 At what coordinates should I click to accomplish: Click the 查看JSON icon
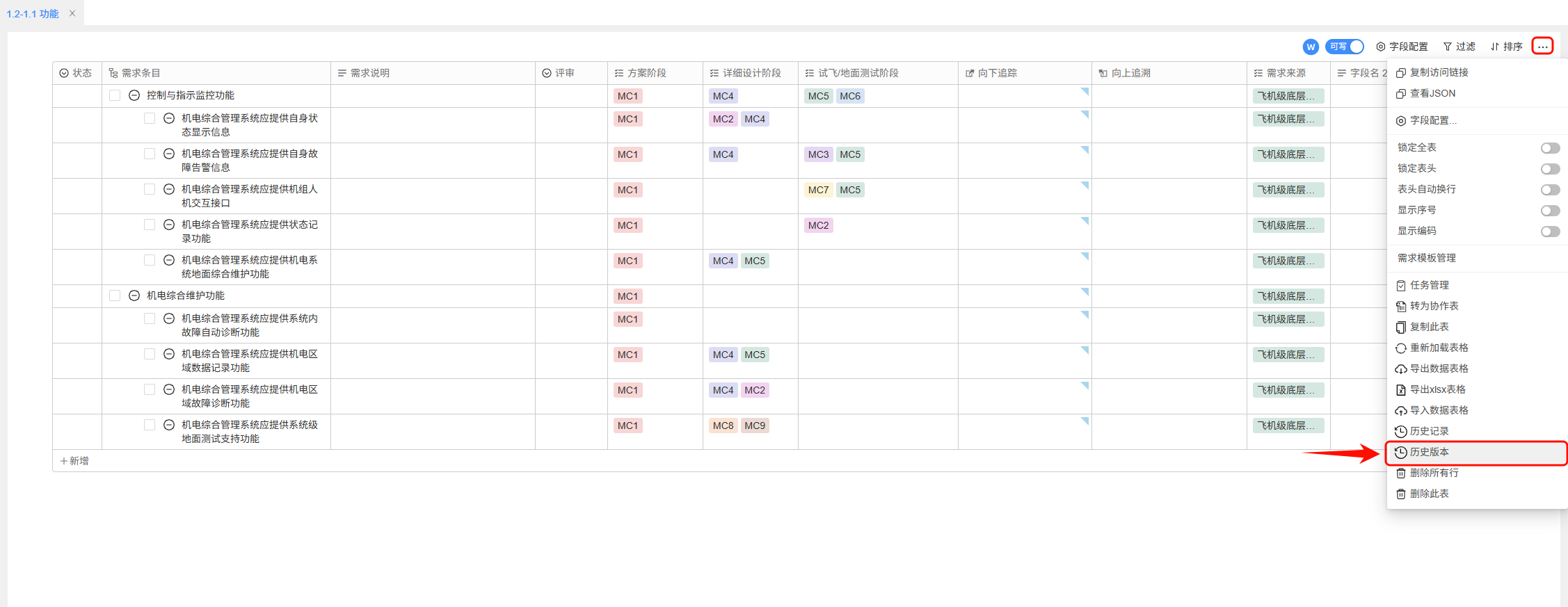coord(1401,94)
